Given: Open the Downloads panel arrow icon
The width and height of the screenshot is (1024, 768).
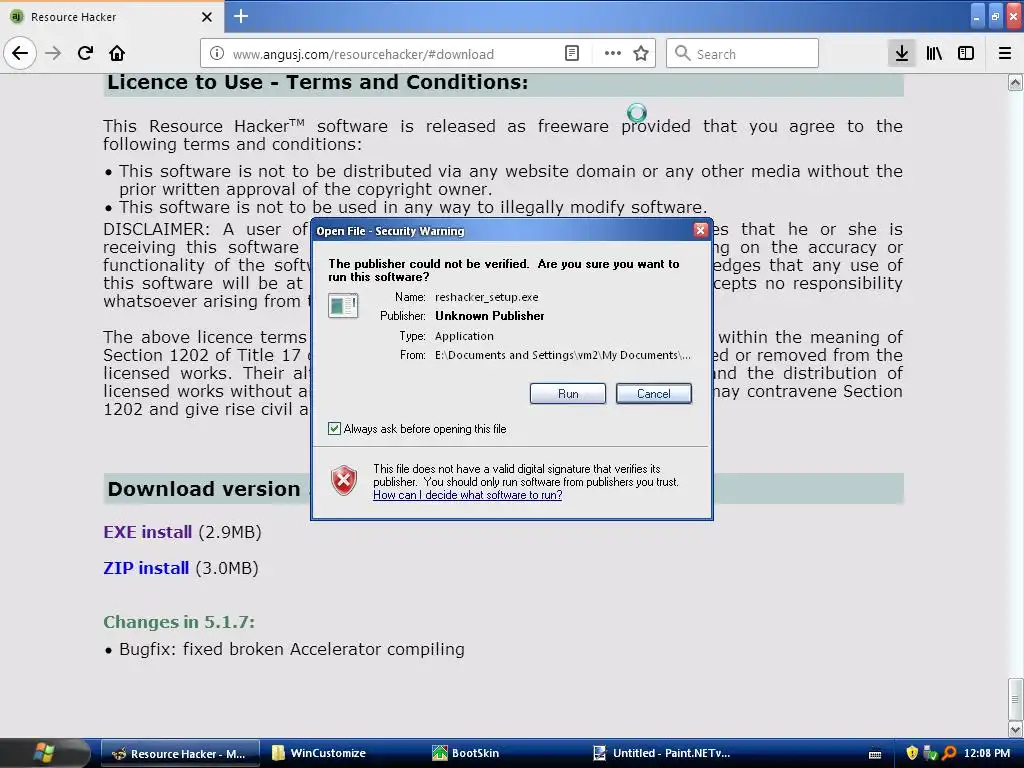Looking at the screenshot, I should point(902,54).
